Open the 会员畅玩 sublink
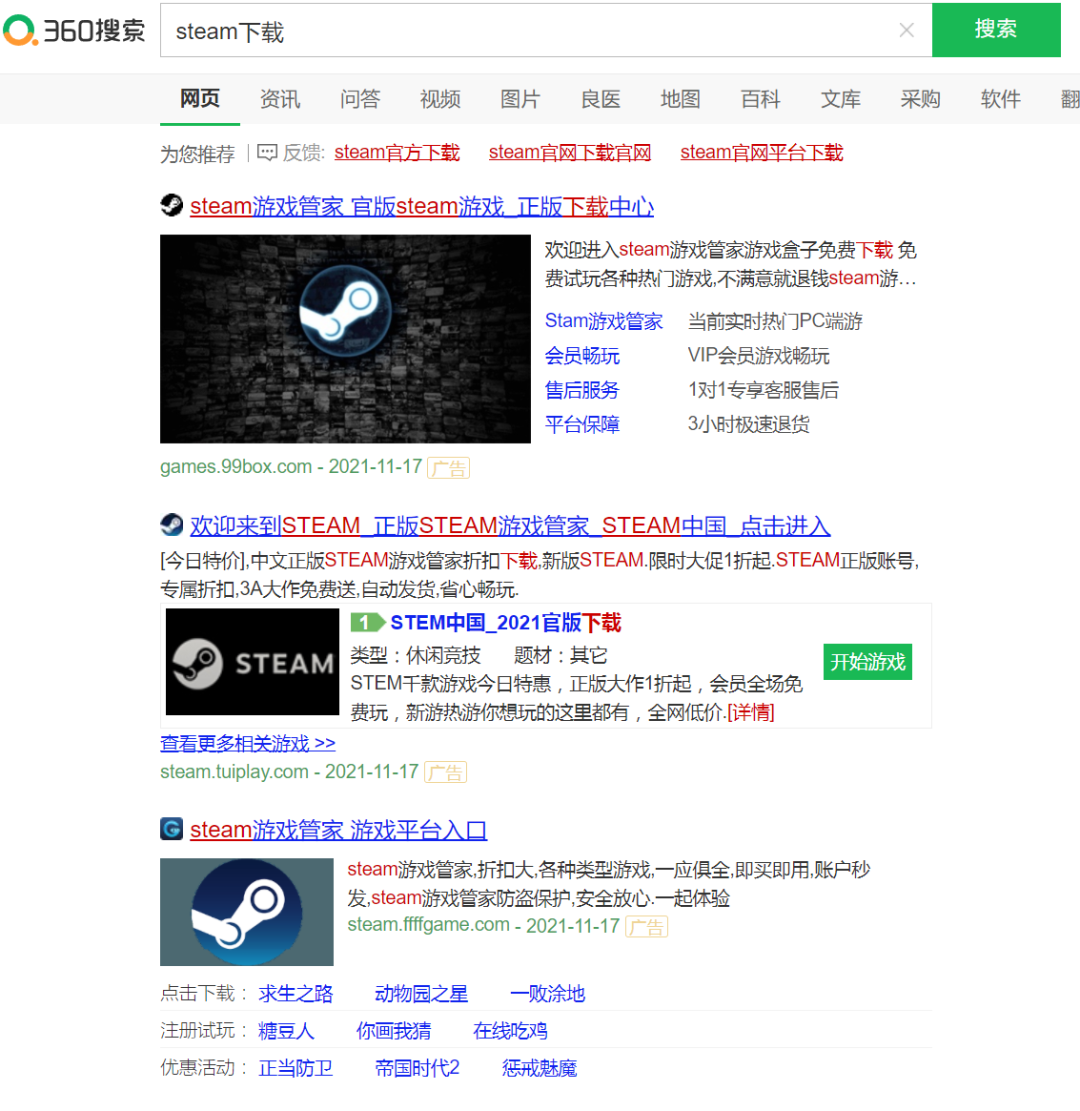Image resolution: width=1080 pixels, height=1111 pixels. 583,355
